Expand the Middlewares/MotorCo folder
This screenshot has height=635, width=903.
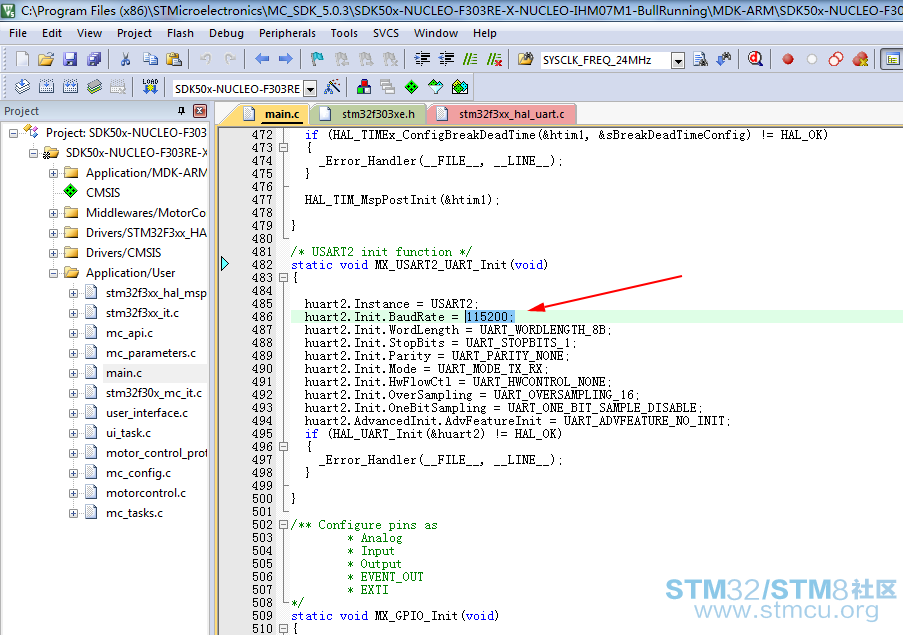coord(53,213)
